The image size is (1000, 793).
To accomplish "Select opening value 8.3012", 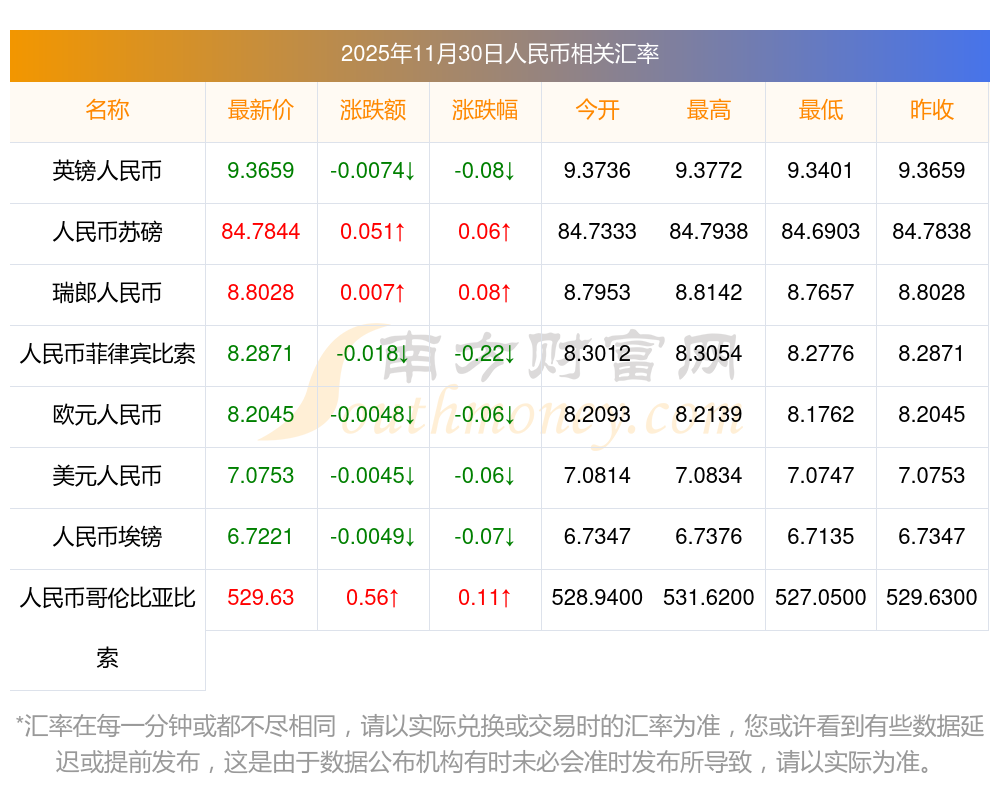I will (597, 353).
